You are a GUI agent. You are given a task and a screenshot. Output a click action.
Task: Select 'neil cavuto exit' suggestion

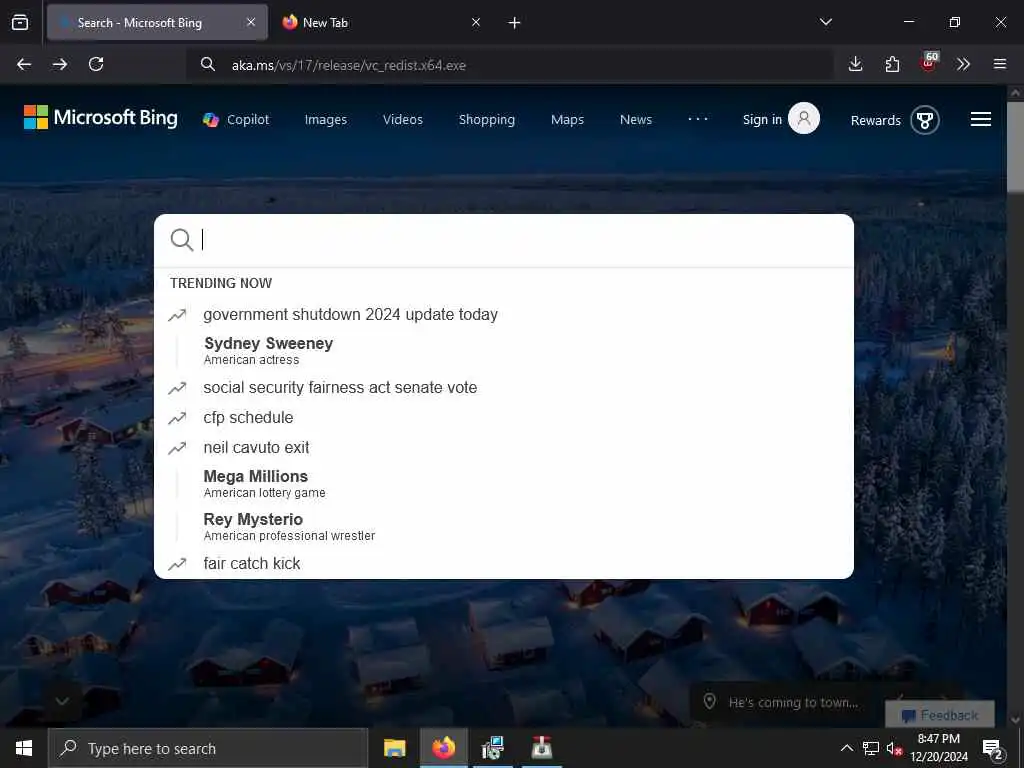504,447
